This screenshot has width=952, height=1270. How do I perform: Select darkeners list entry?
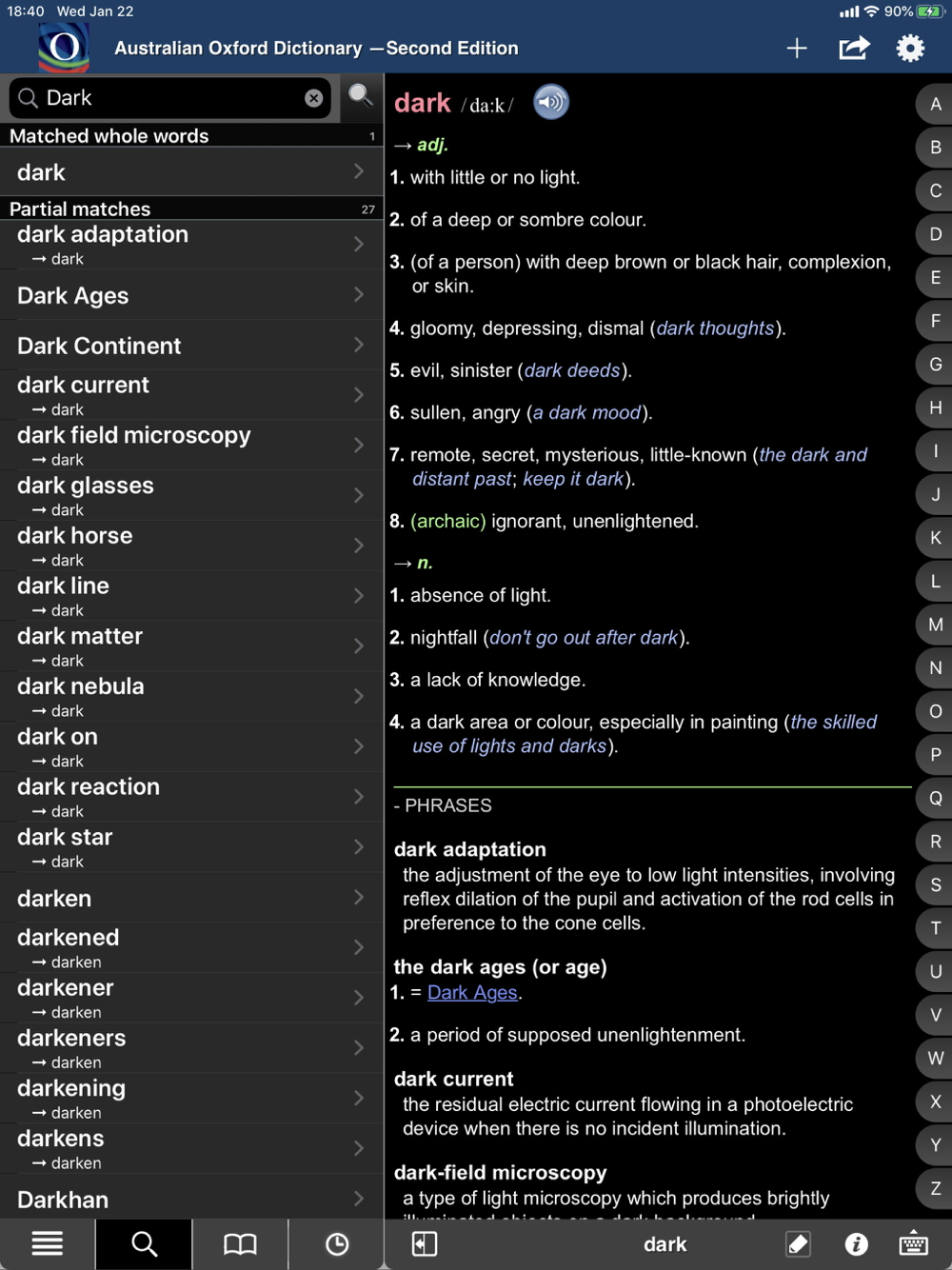(190, 1048)
